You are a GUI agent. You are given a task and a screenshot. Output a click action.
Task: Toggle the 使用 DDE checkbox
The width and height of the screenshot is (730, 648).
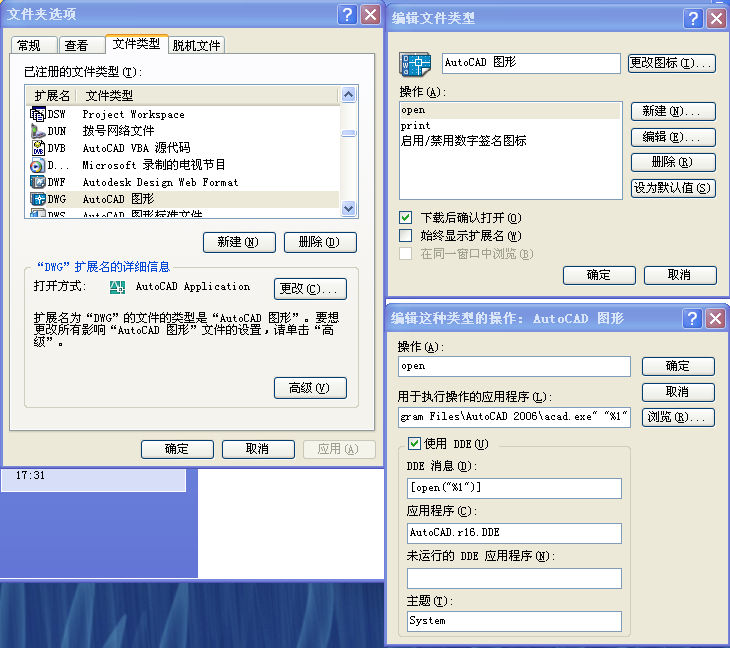pyautogui.click(x=414, y=443)
